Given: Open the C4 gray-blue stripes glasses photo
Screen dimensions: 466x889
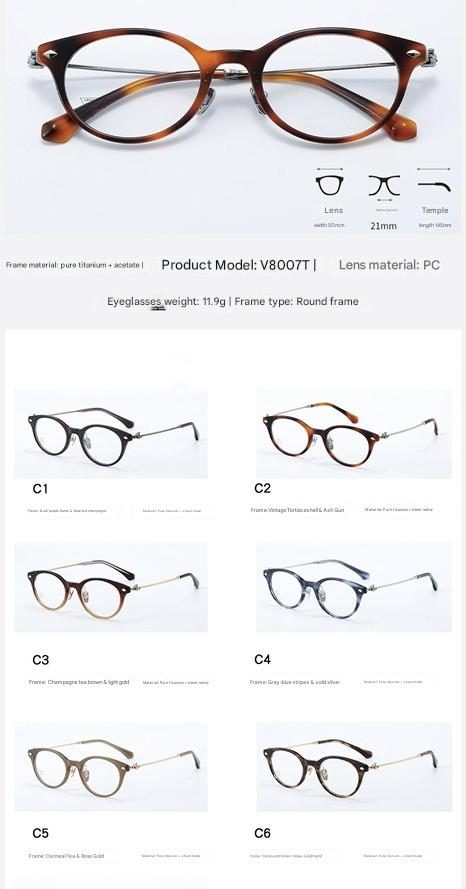Looking at the screenshot, I should click(354, 587).
